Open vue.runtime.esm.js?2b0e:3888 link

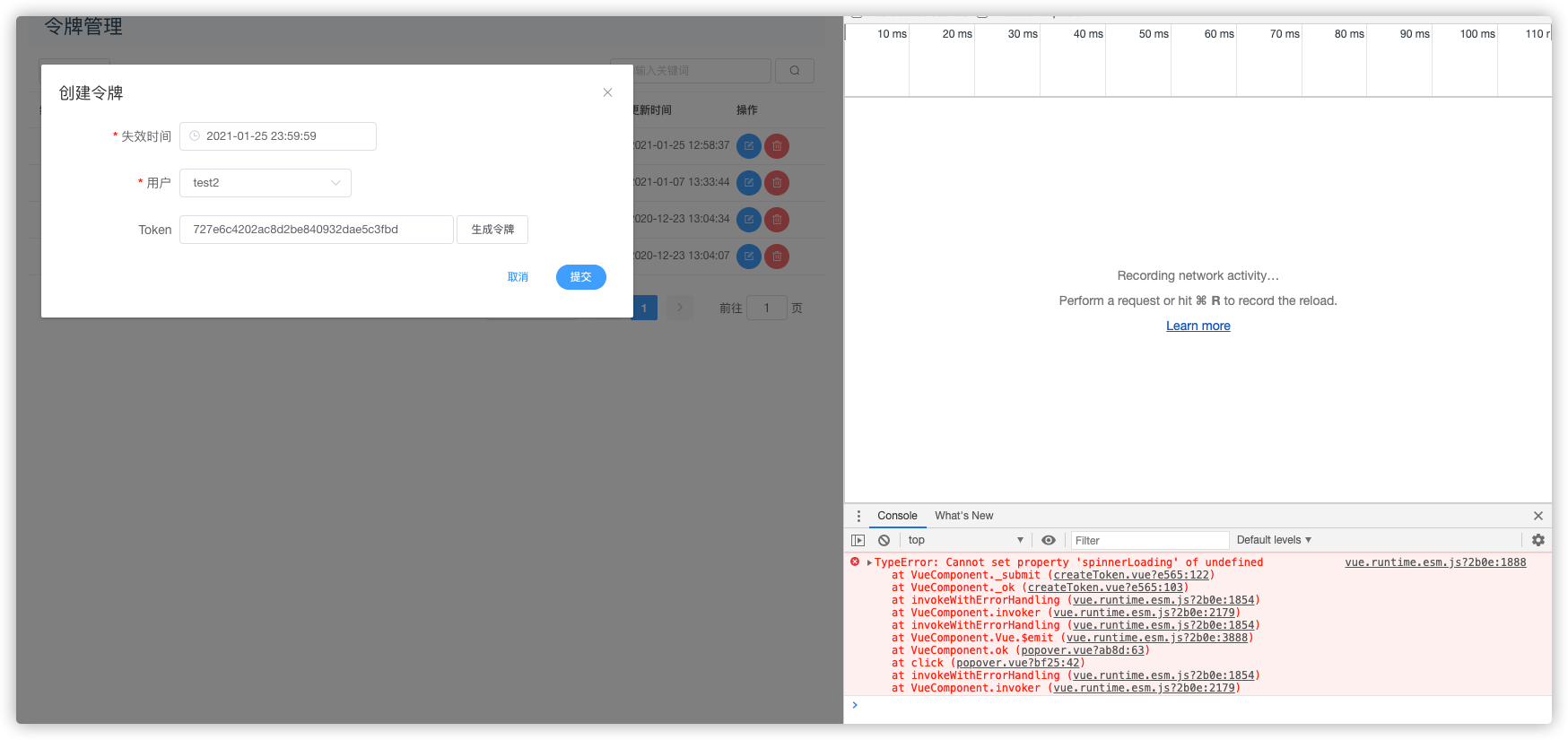tap(1157, 638)
